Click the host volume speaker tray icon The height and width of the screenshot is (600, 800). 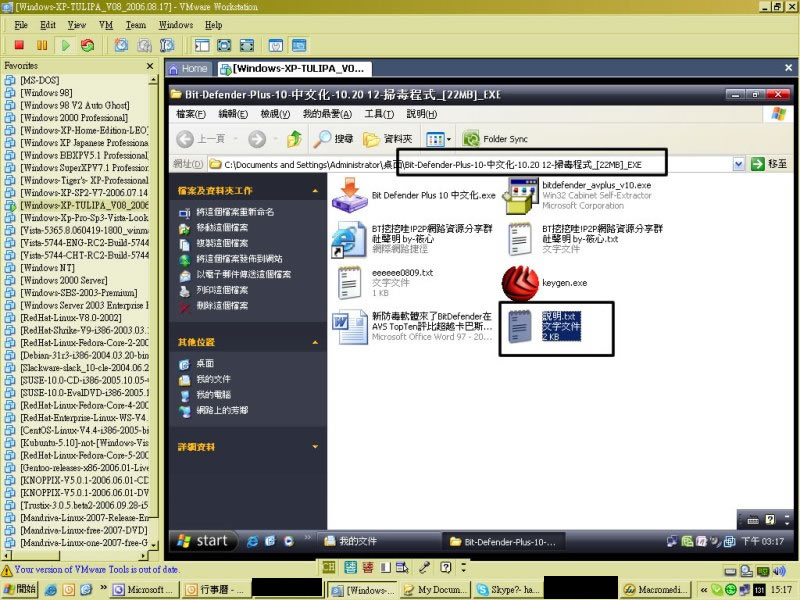(x=779, y=571)
